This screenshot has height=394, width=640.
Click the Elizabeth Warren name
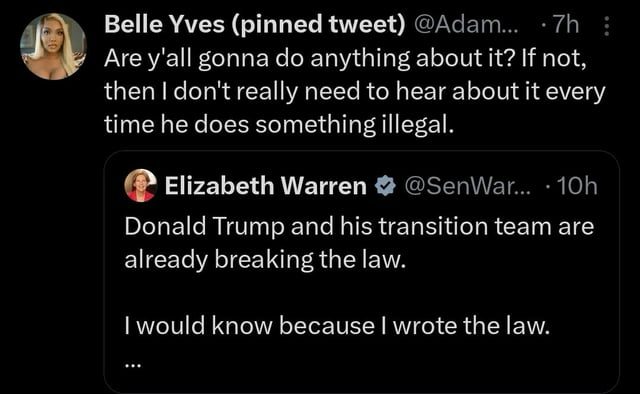pos(266,186)
